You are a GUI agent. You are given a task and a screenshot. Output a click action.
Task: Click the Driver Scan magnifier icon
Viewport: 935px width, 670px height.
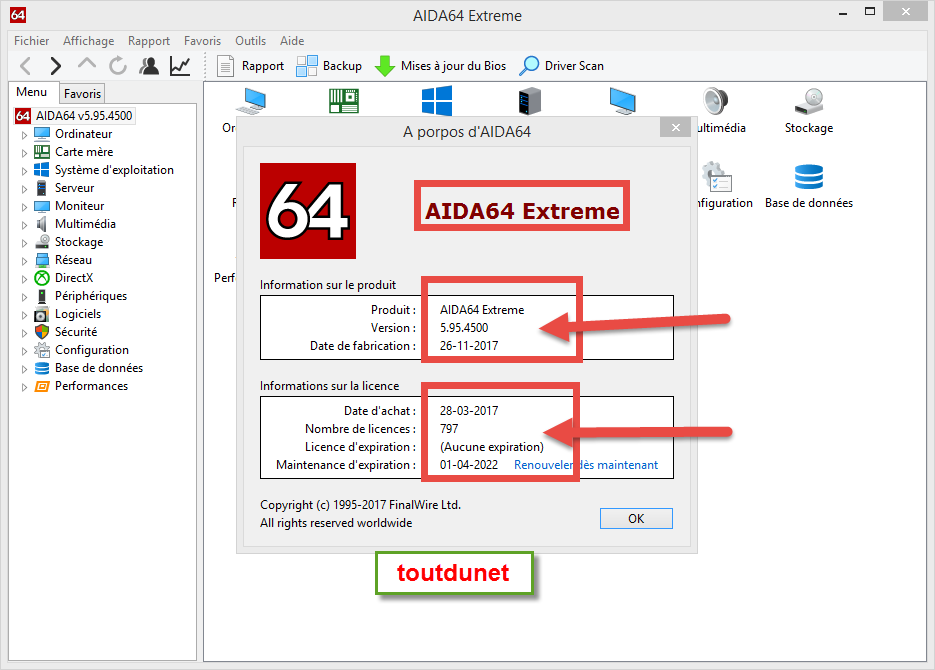point(529,66)
